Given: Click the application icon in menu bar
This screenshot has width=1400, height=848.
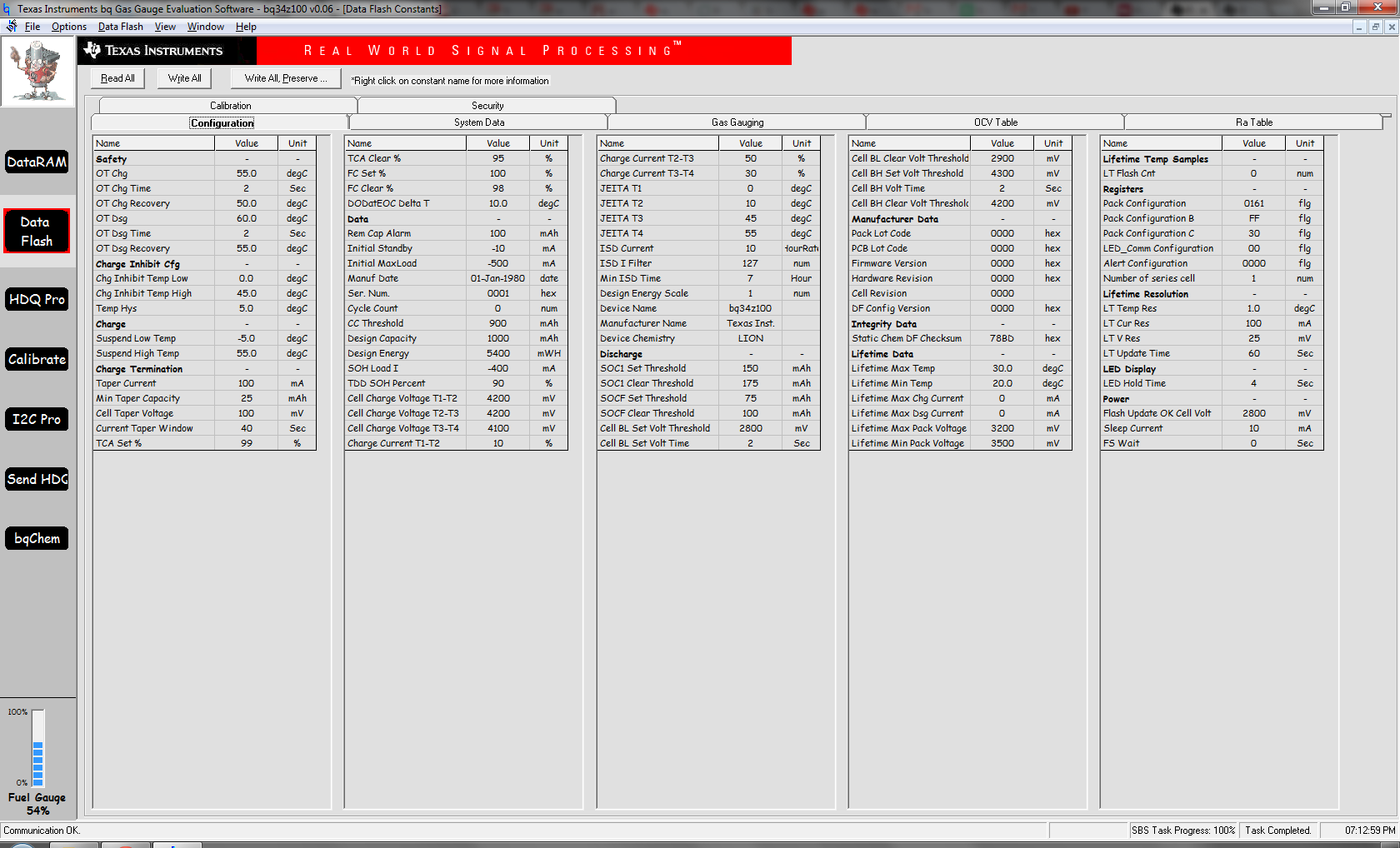Looking at the screenshot, I should point(11,26).
